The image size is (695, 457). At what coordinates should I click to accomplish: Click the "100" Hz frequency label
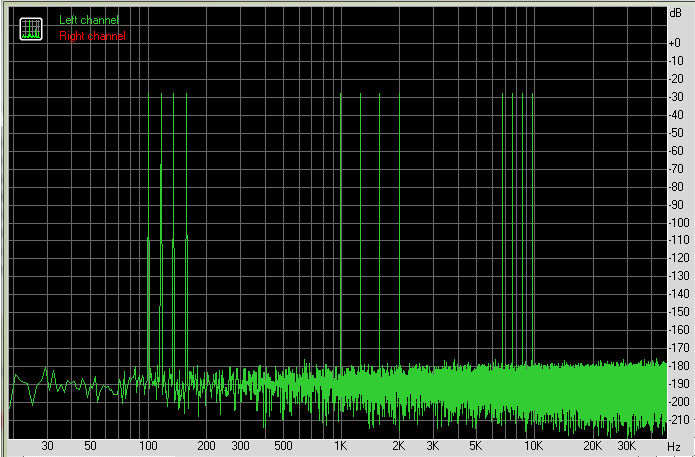click(148, 446)
